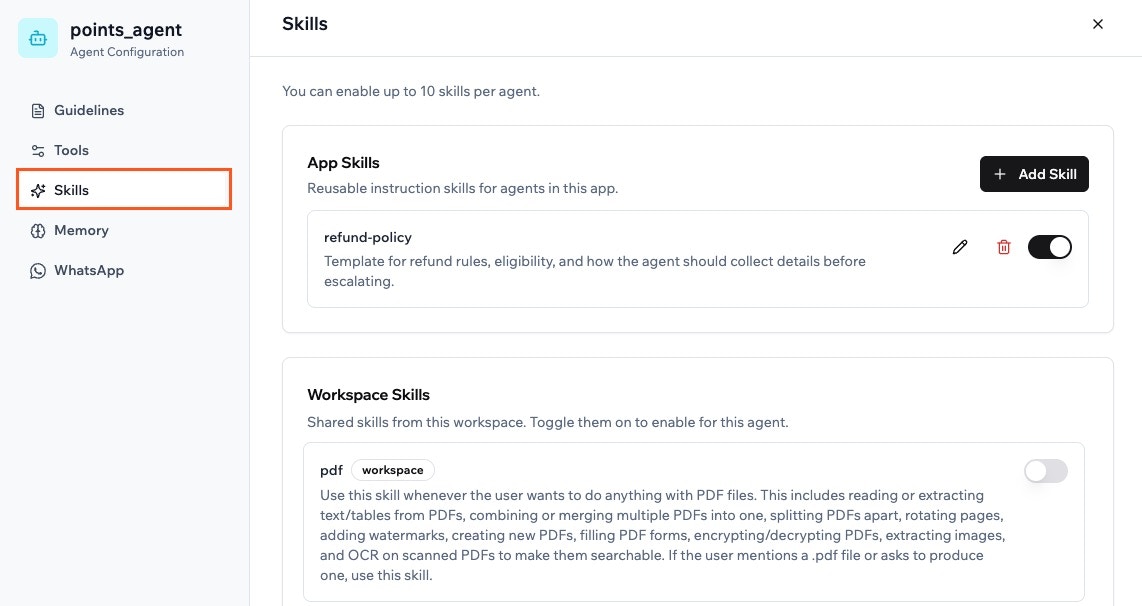Enable the pdf workspace skill toggle
The height and width of the screenshot is (606, 1142).
[x=1045, y=471]
